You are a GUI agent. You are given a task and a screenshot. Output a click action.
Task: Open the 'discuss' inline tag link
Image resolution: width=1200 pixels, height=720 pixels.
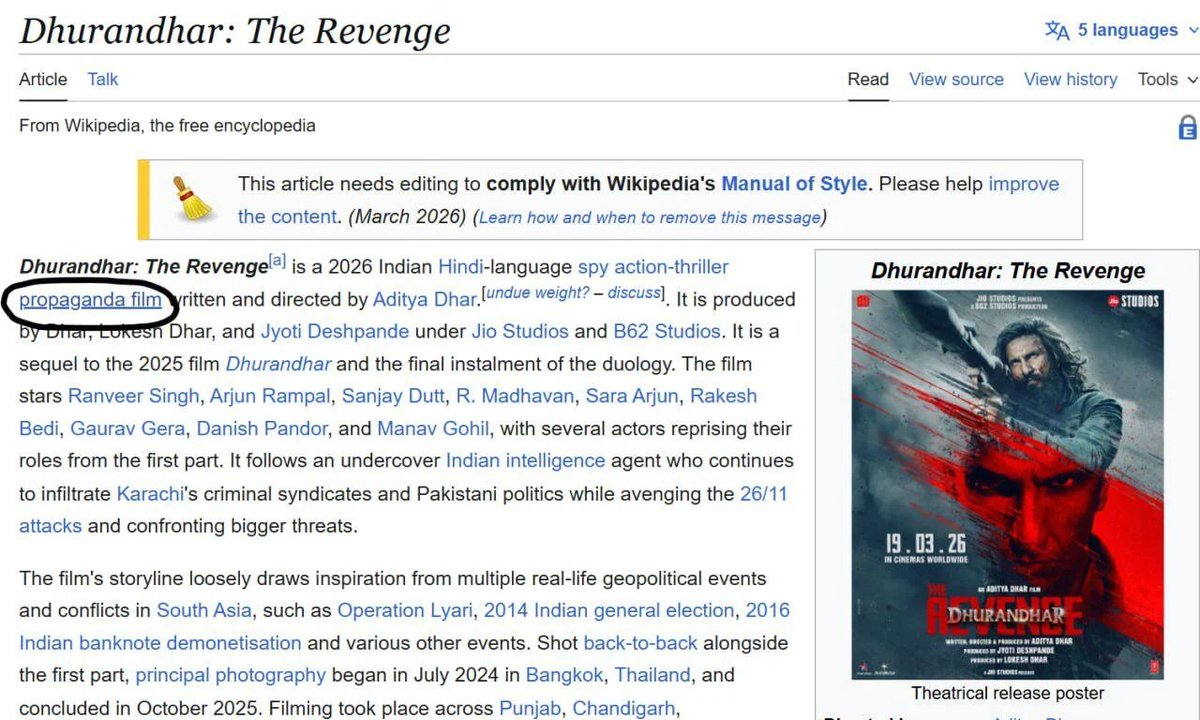(634, 292)
